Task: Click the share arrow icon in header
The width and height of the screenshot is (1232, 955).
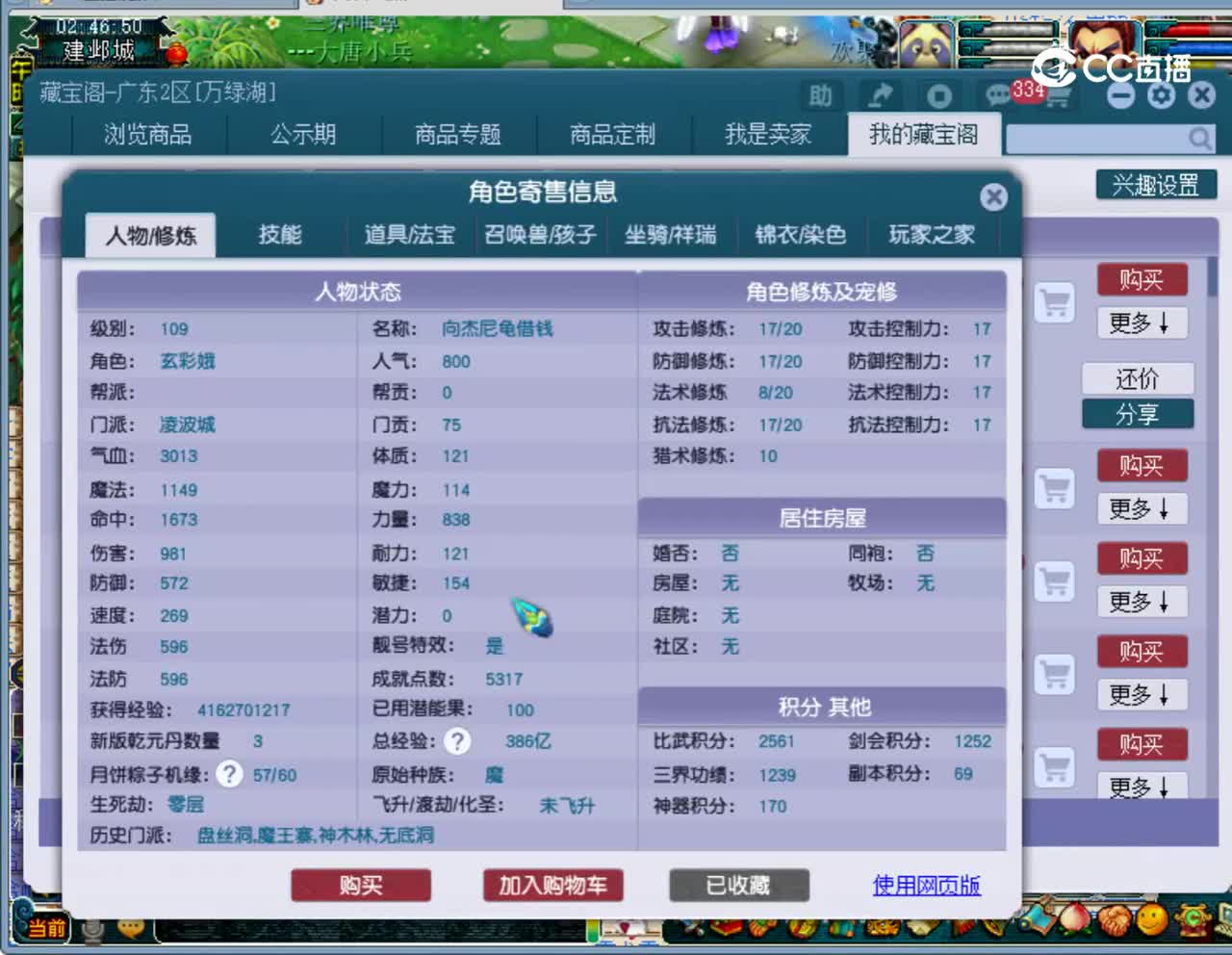Action: (880, 95)
